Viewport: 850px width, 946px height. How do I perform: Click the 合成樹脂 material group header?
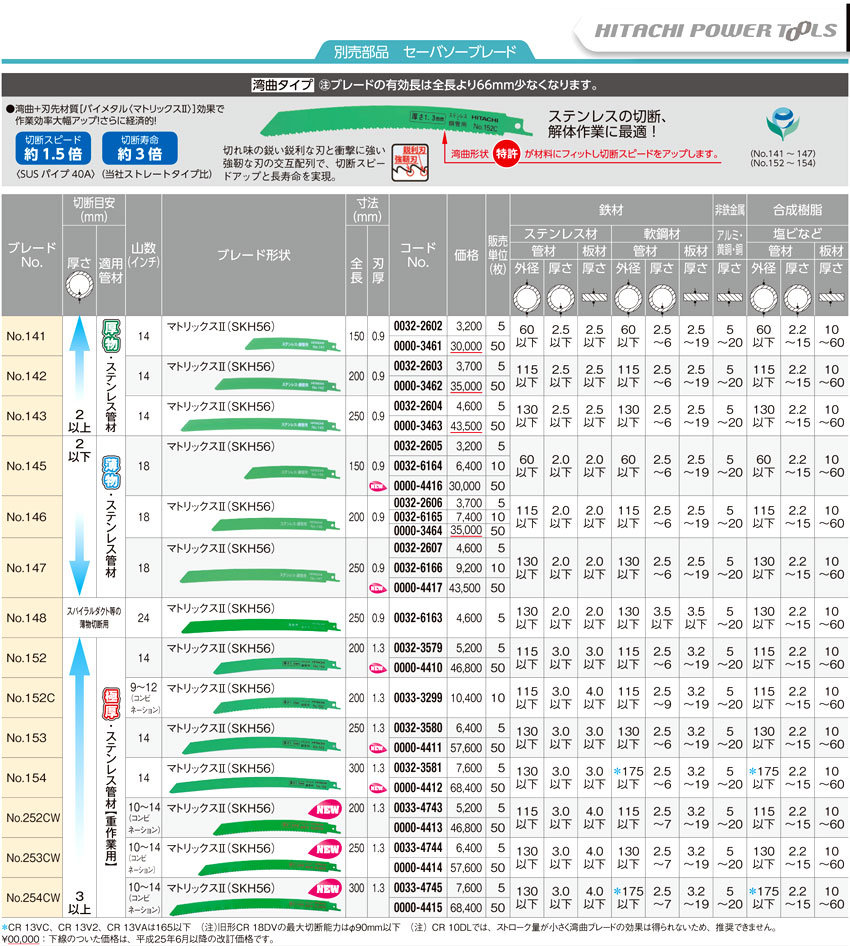click(798, 210)
